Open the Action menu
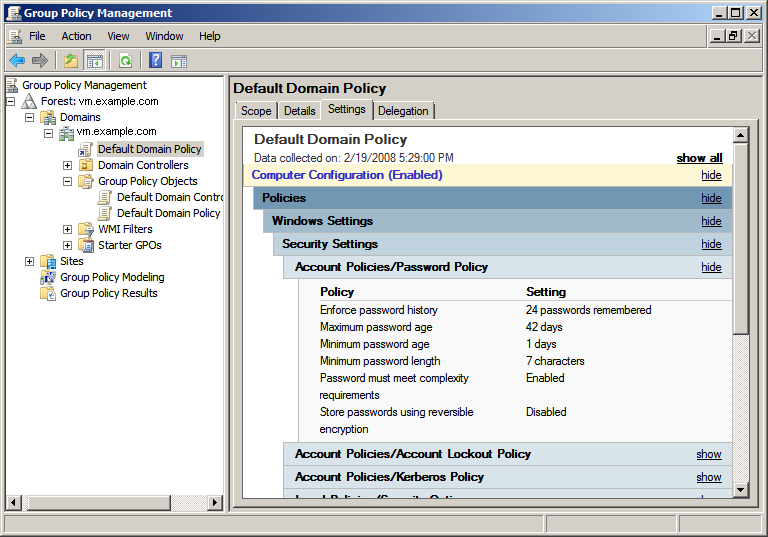Image resolution: width=768 pixels, height=537 pixels. click(x=76, y=36)
